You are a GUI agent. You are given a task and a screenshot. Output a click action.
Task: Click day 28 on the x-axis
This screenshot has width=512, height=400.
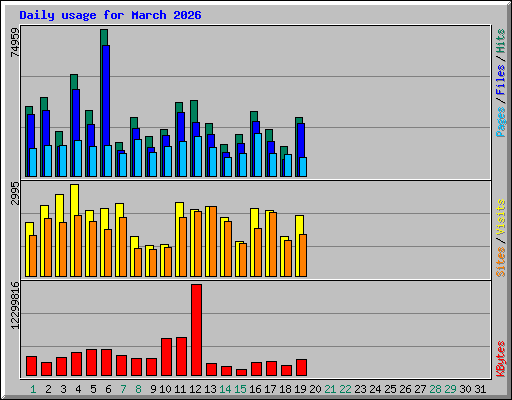click(435, 389)
